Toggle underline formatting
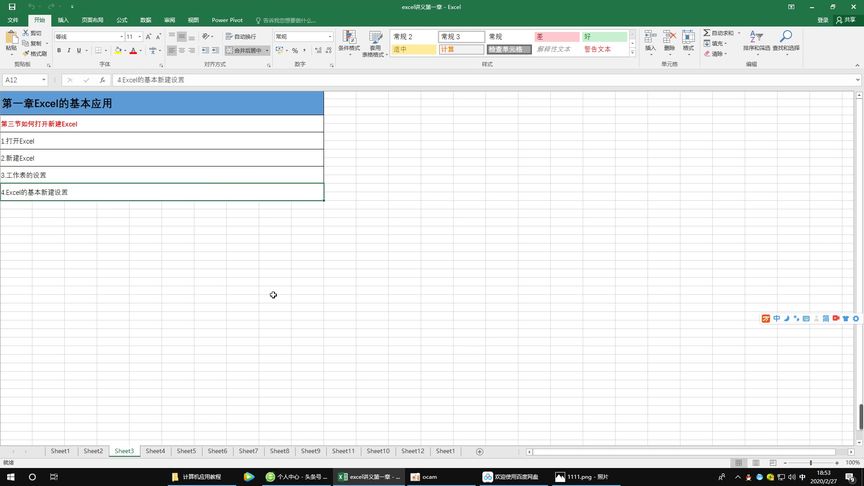The height and width of the screenshot is (486, 864). (79, 51)
